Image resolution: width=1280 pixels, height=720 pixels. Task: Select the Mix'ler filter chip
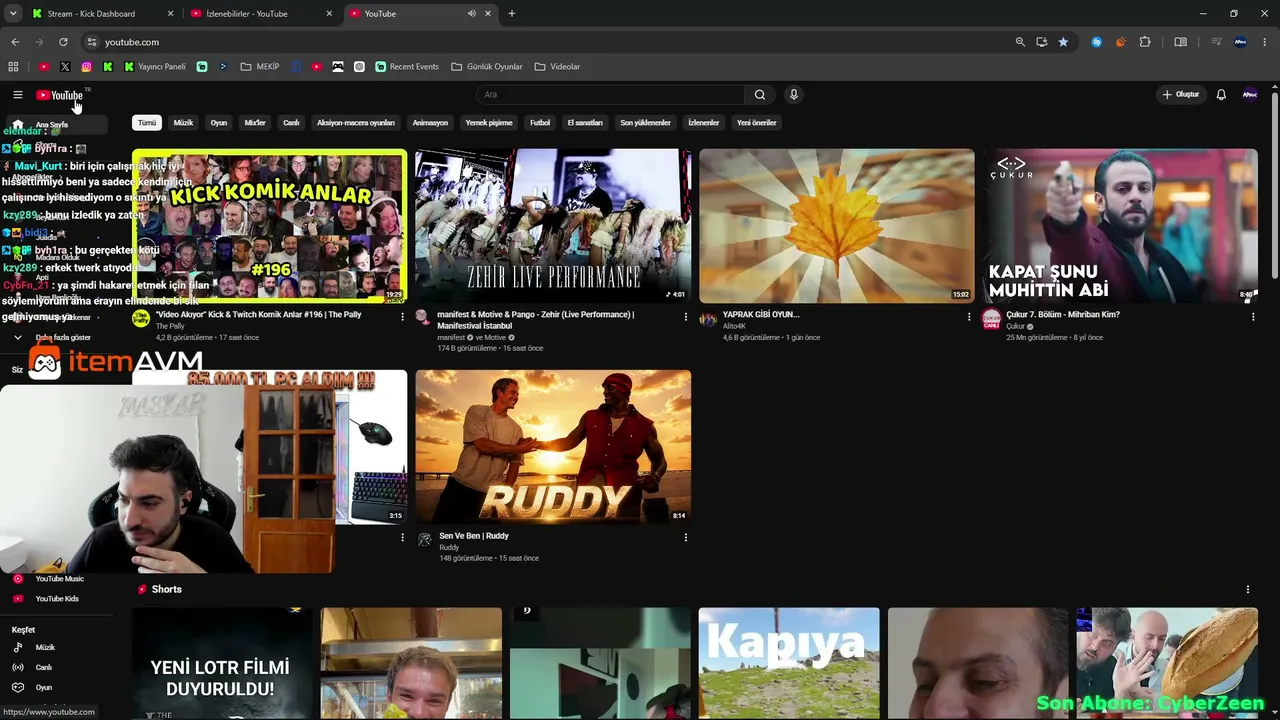255,123
